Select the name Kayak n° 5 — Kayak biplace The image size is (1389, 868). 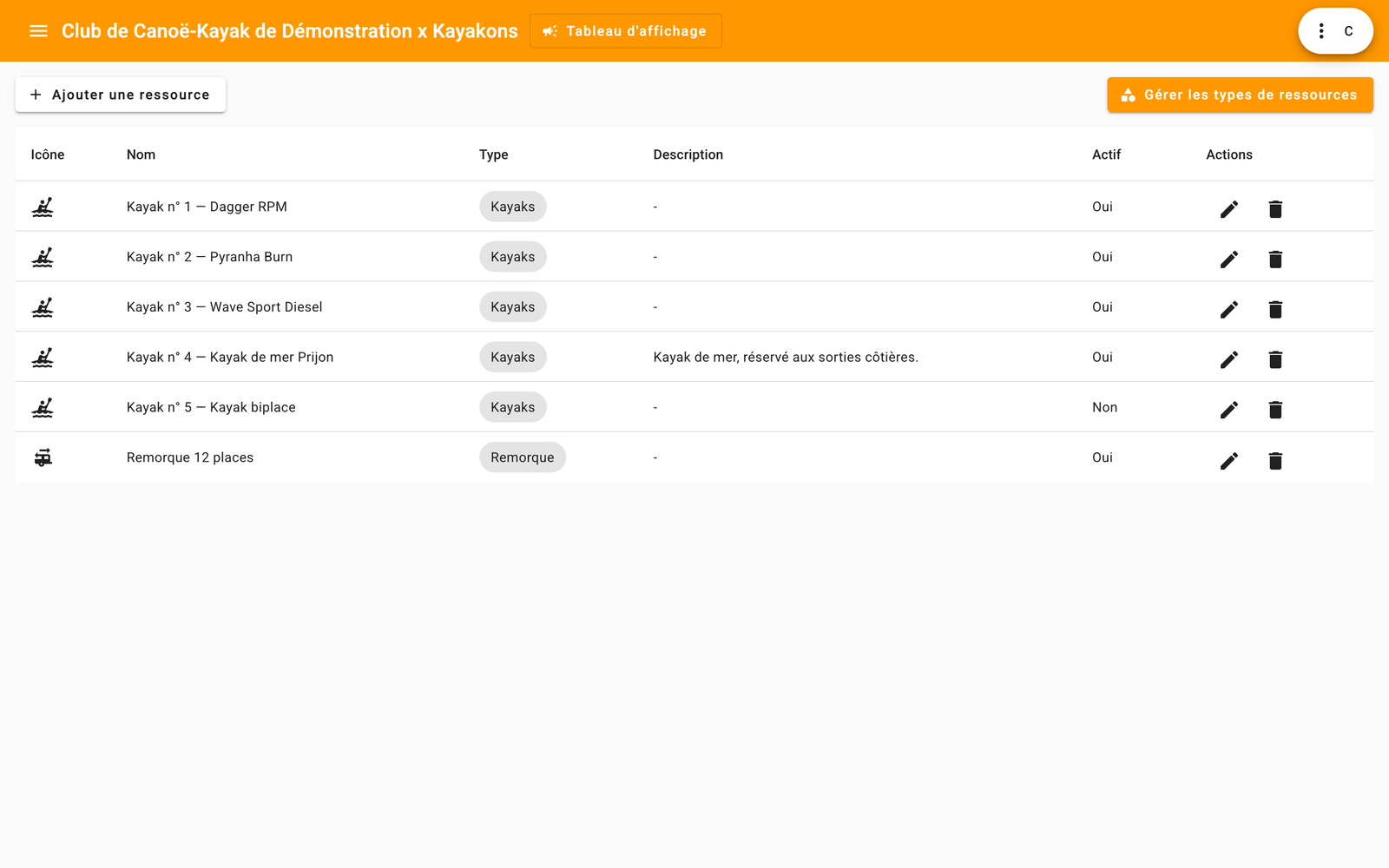[x=211, y=408]
